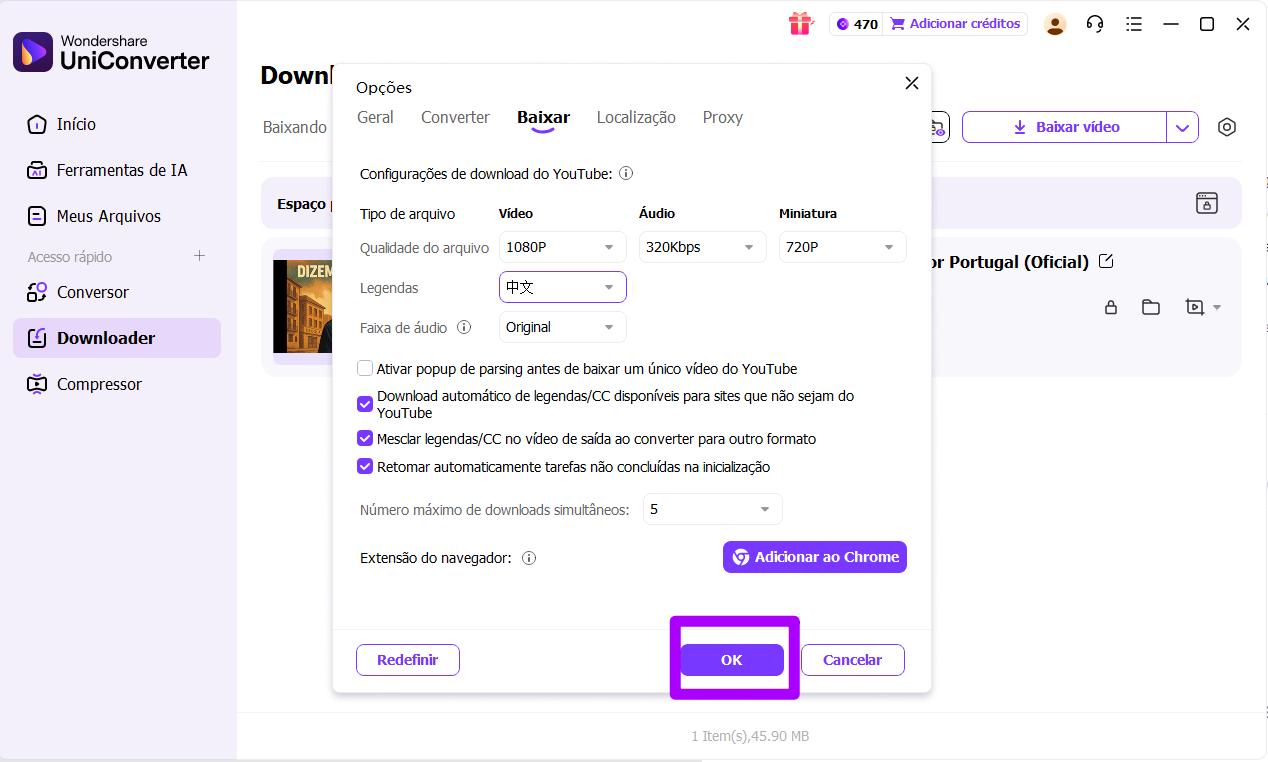Confirm settings with the OK button
The height and width of the screenshot is (762, 1268).
tap(732, 659)
